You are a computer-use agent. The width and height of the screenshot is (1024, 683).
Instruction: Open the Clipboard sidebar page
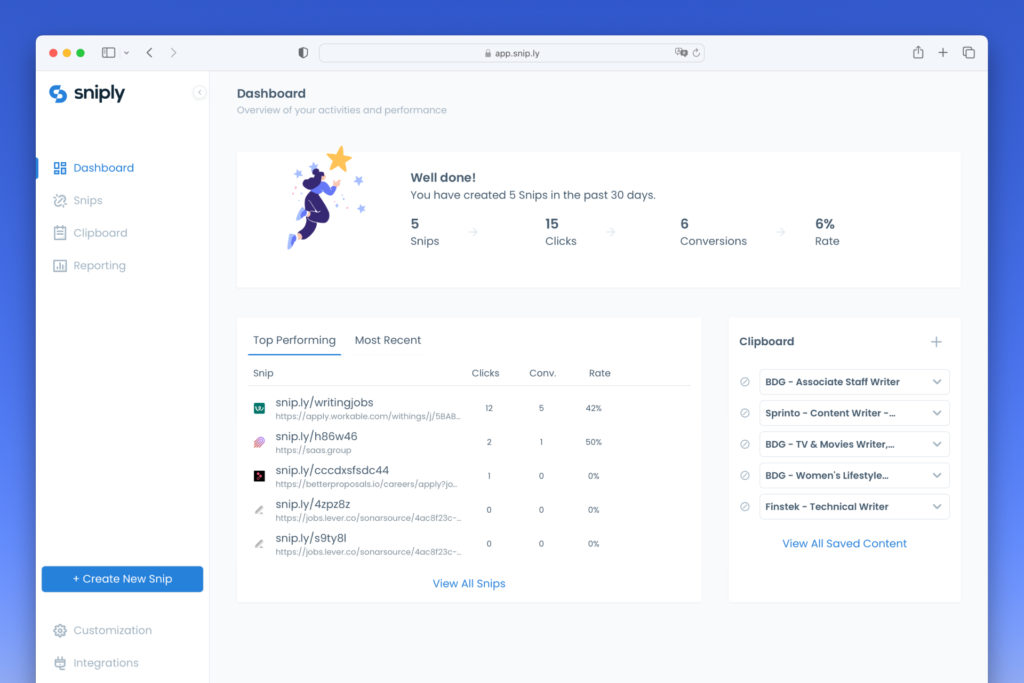tap(99, 233)
